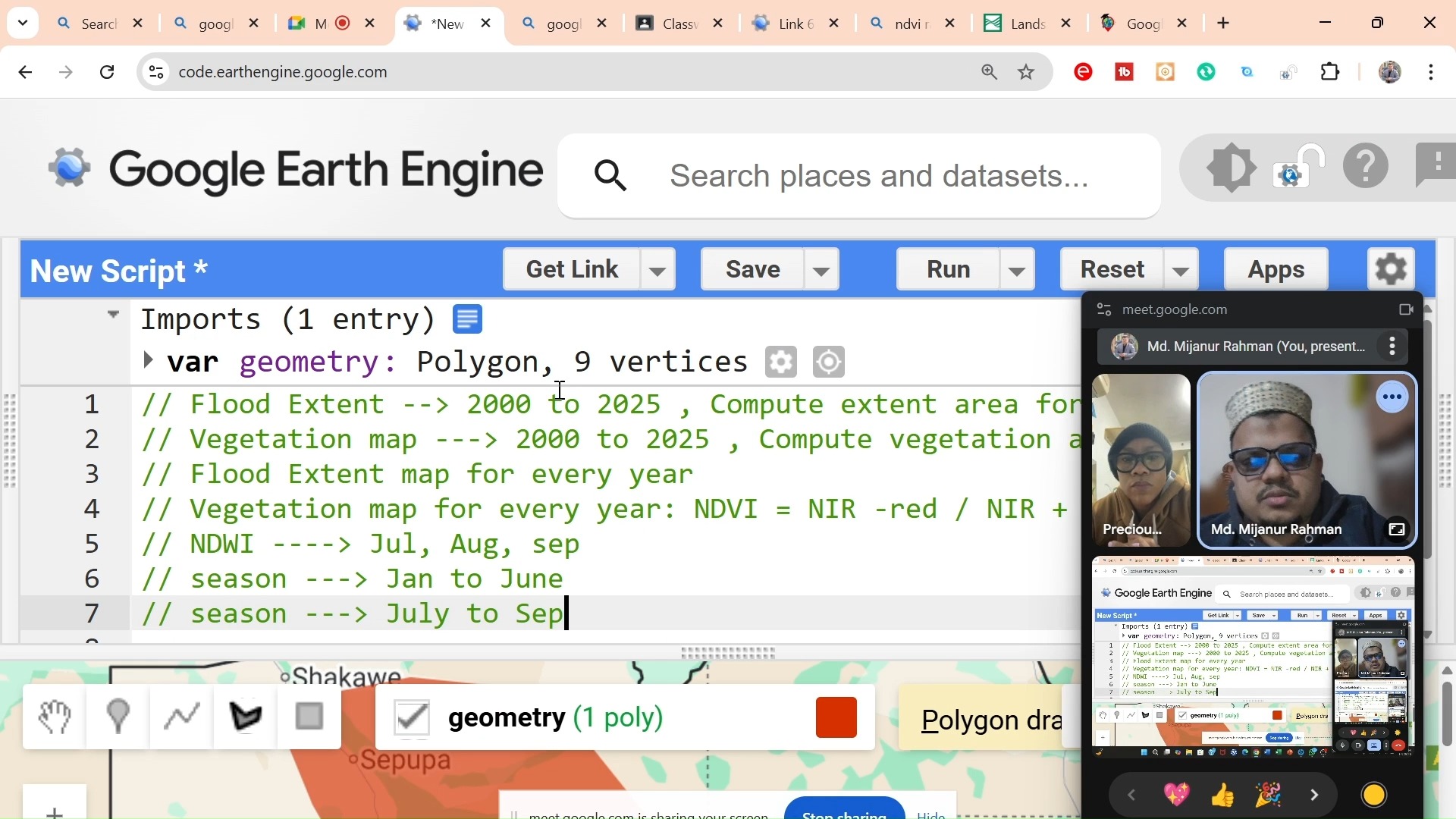Open the Apps button

pyautogui.click(x=1277, y=270)
